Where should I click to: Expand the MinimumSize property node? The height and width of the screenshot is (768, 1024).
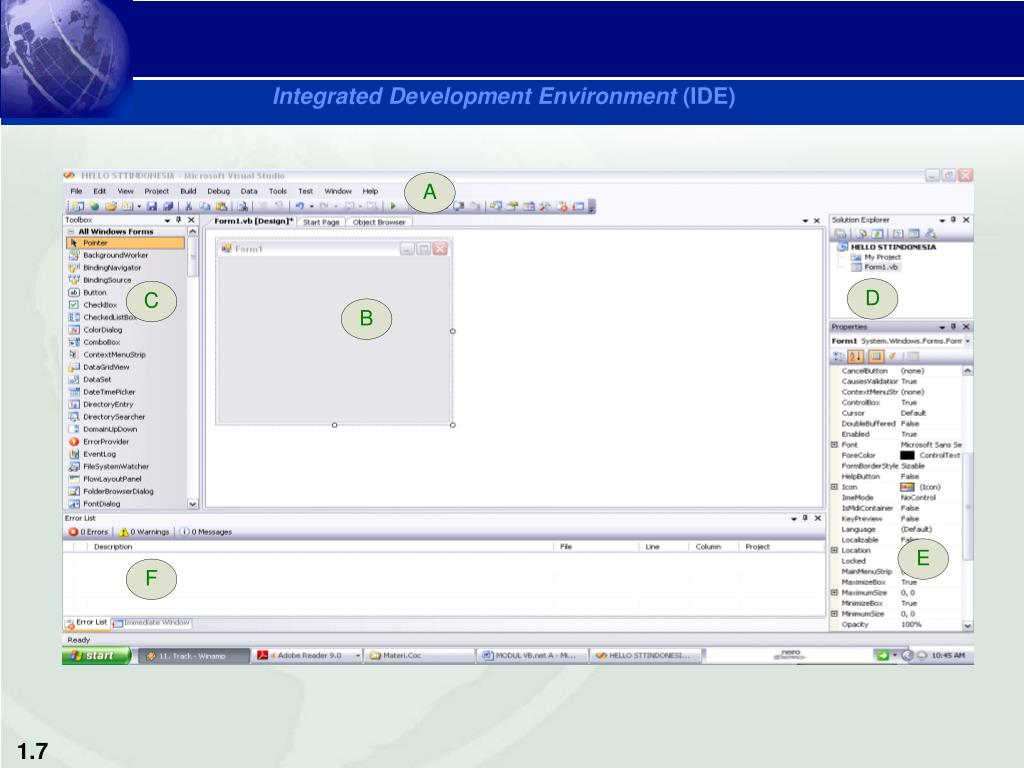834,614
